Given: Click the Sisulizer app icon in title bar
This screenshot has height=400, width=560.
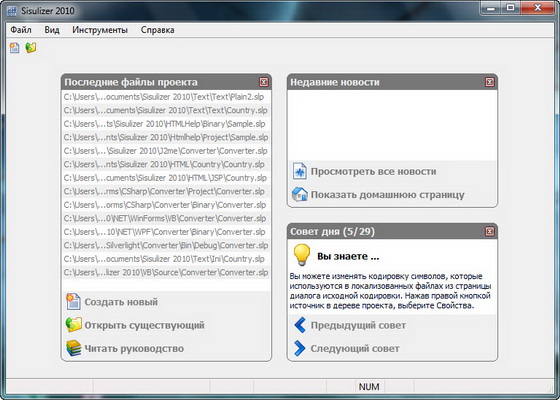Looking at the screenshot, I should pos(12,11).
